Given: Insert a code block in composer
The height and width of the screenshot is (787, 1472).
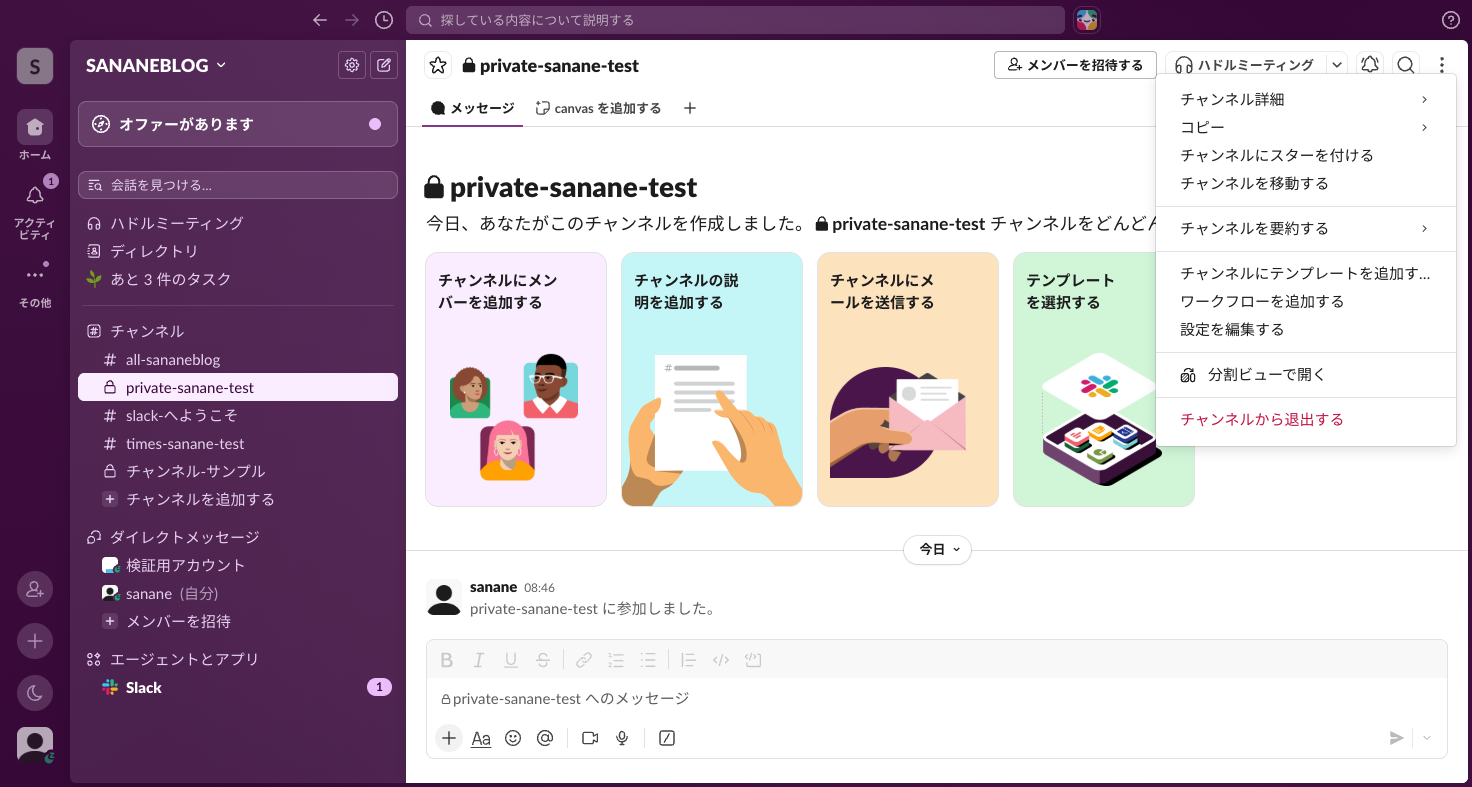Looking at the screenshot, I should coord(753,660).
